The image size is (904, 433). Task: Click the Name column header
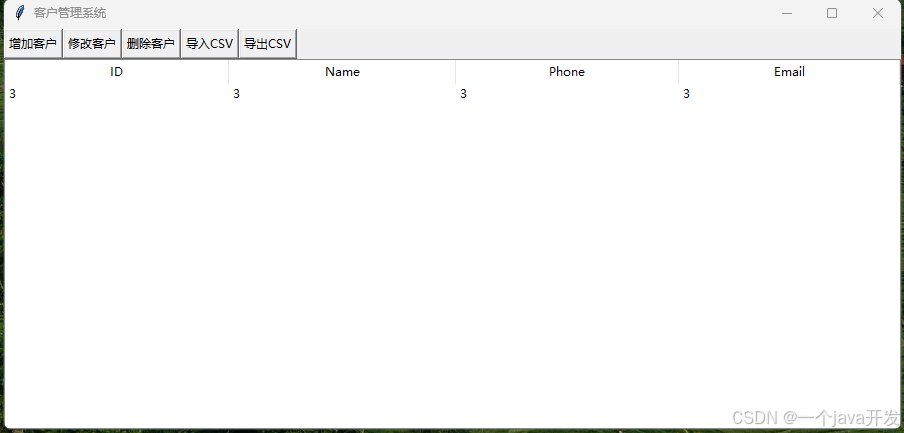point(342,72)
